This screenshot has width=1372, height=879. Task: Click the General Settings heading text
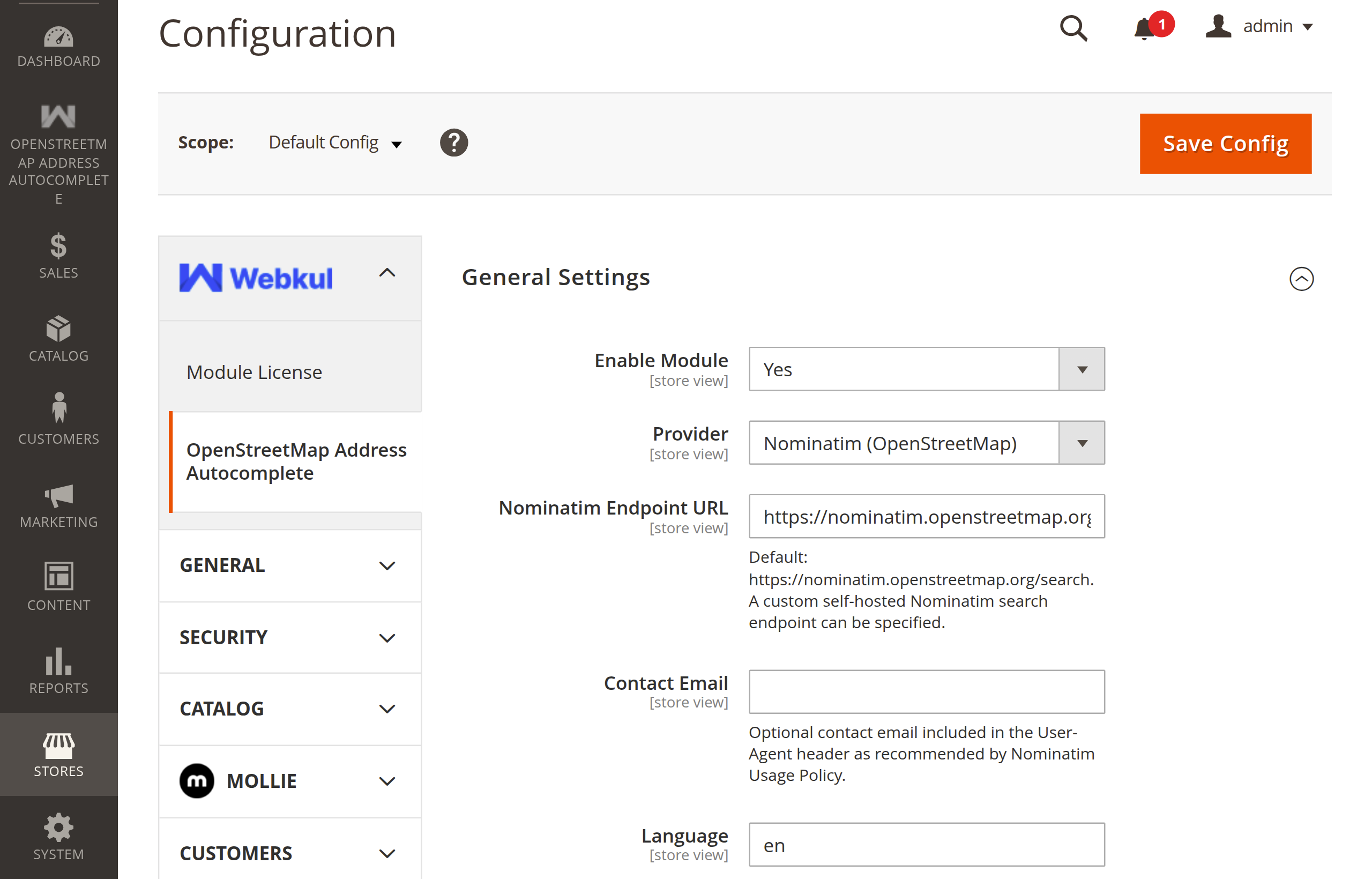pyautogui.click(x=555, y=278)
